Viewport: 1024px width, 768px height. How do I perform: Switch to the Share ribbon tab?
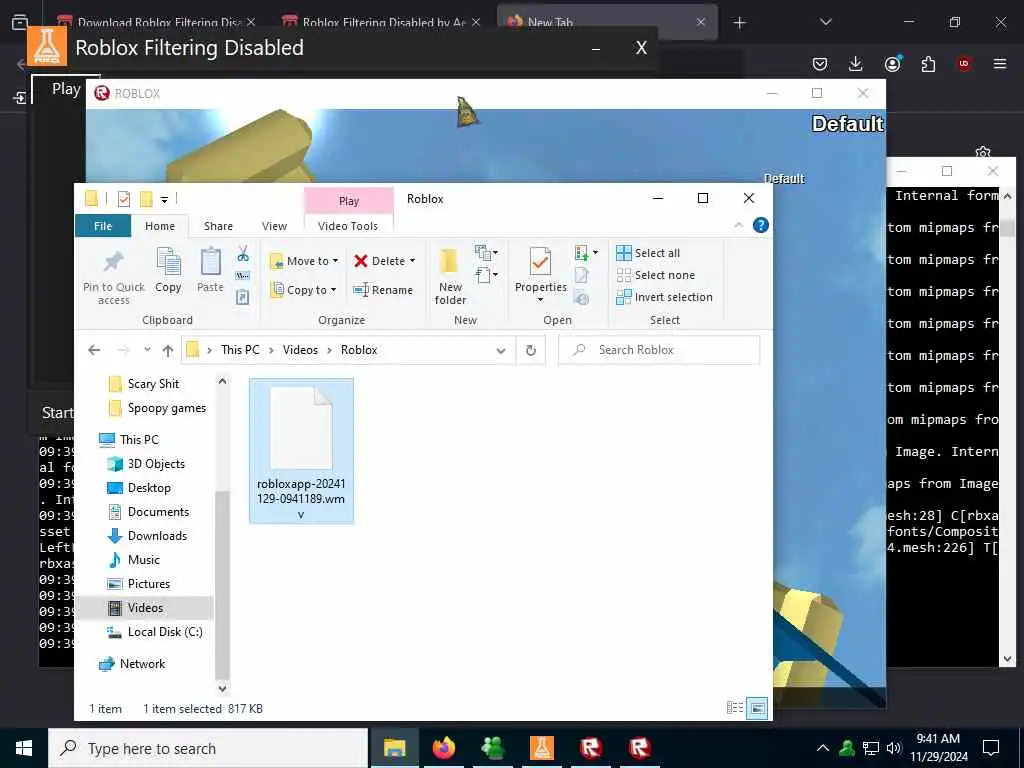pyautogui.click(x=218, y=226)
